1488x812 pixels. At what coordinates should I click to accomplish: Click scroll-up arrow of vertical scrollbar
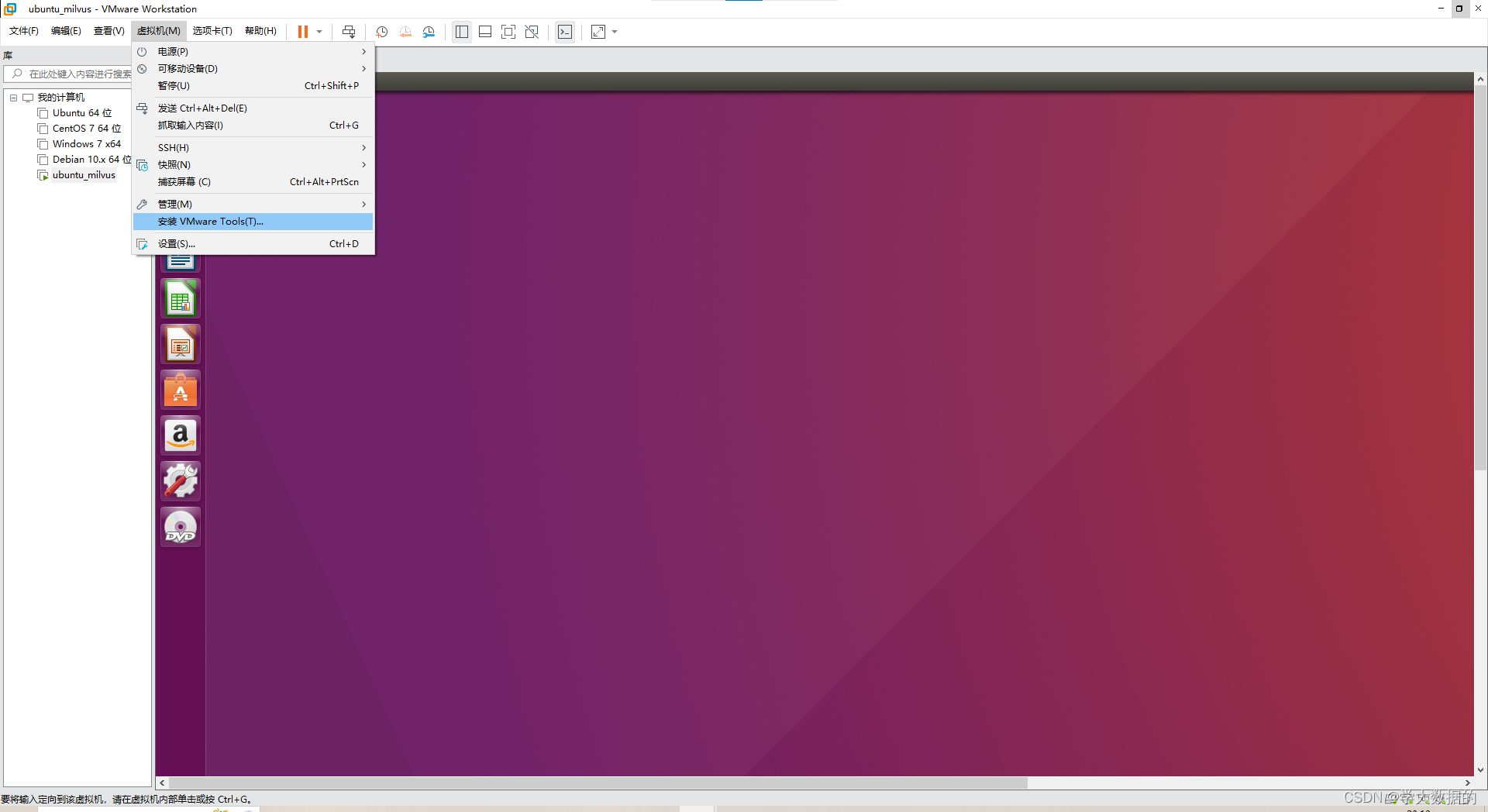point(1480,79)
